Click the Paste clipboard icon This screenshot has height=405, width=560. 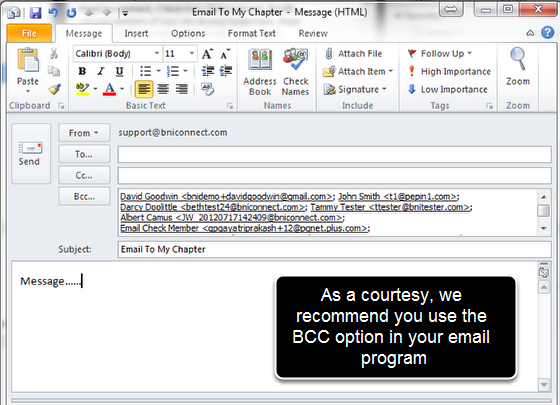tap(28, 60)
